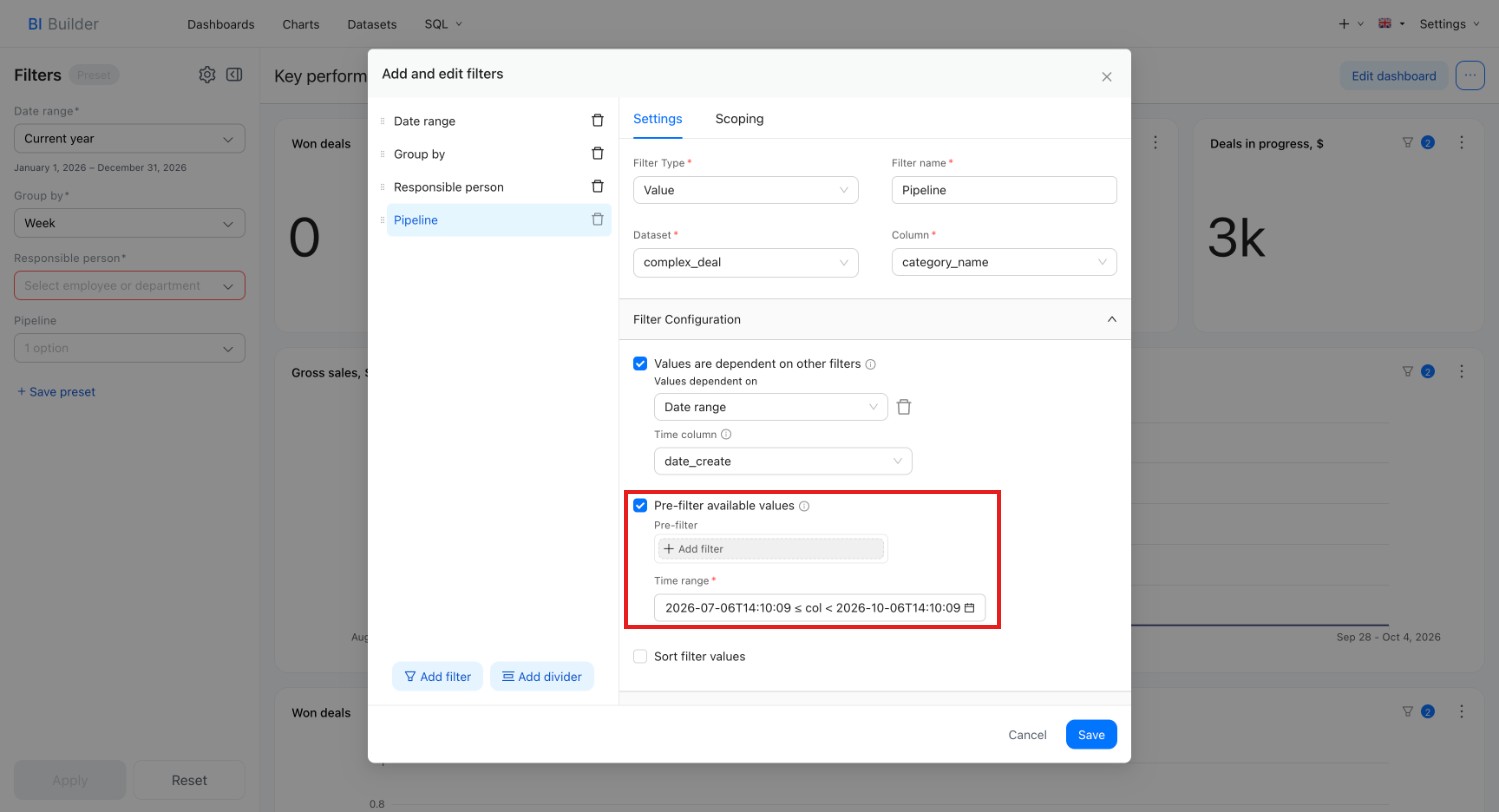
Task: Click Save preset link
Action: coord(56,392)
